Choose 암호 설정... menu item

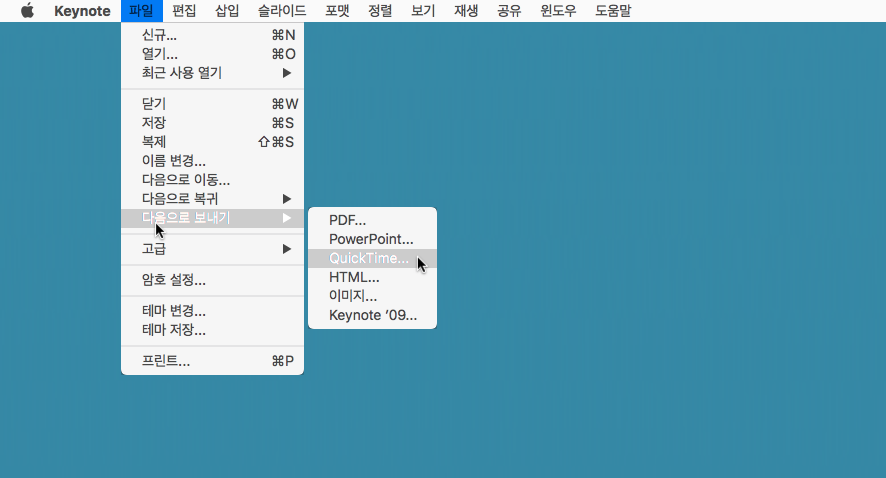click(212, 280)
